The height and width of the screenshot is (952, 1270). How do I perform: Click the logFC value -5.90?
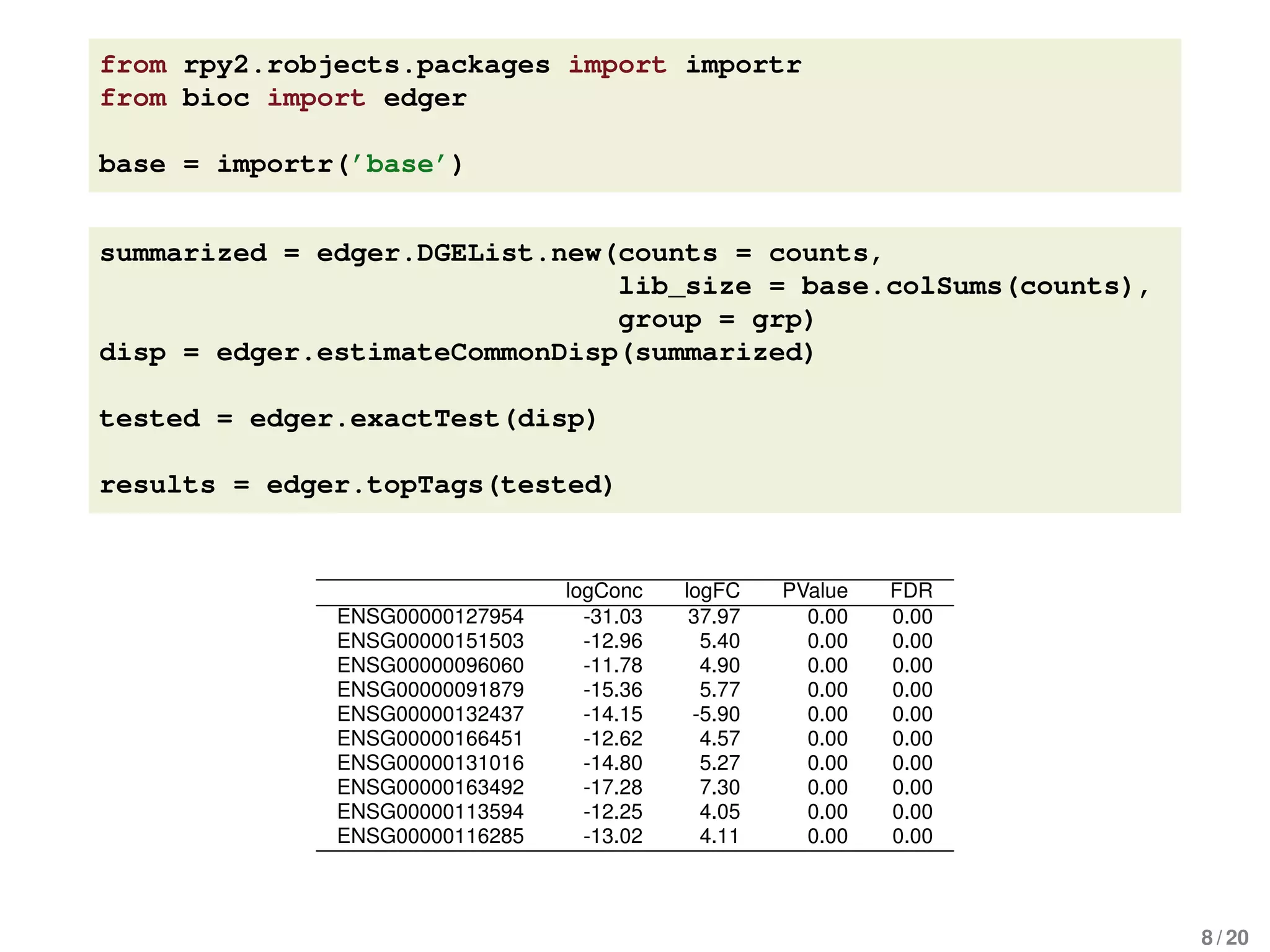716,714
